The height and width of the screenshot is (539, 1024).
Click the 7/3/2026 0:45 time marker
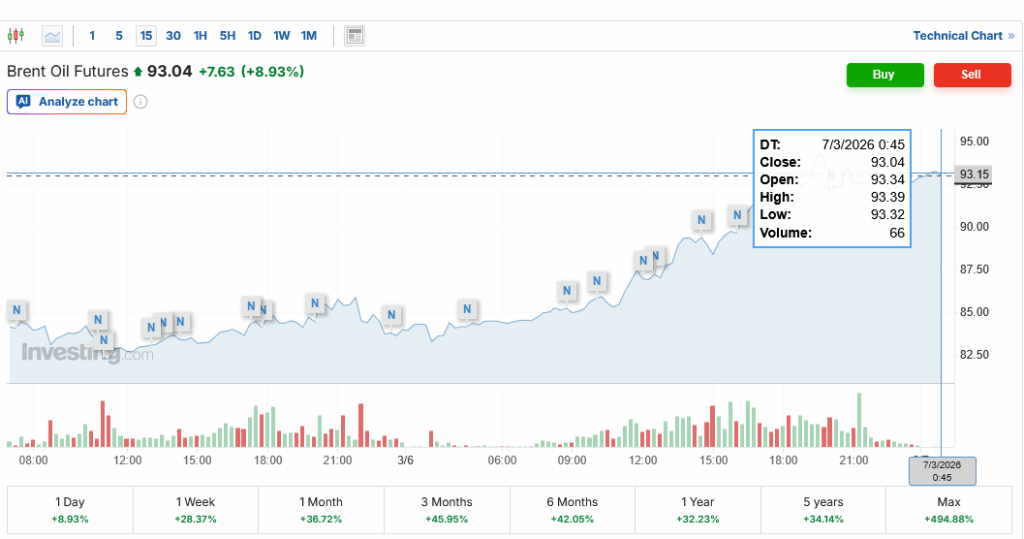(941, 470)
